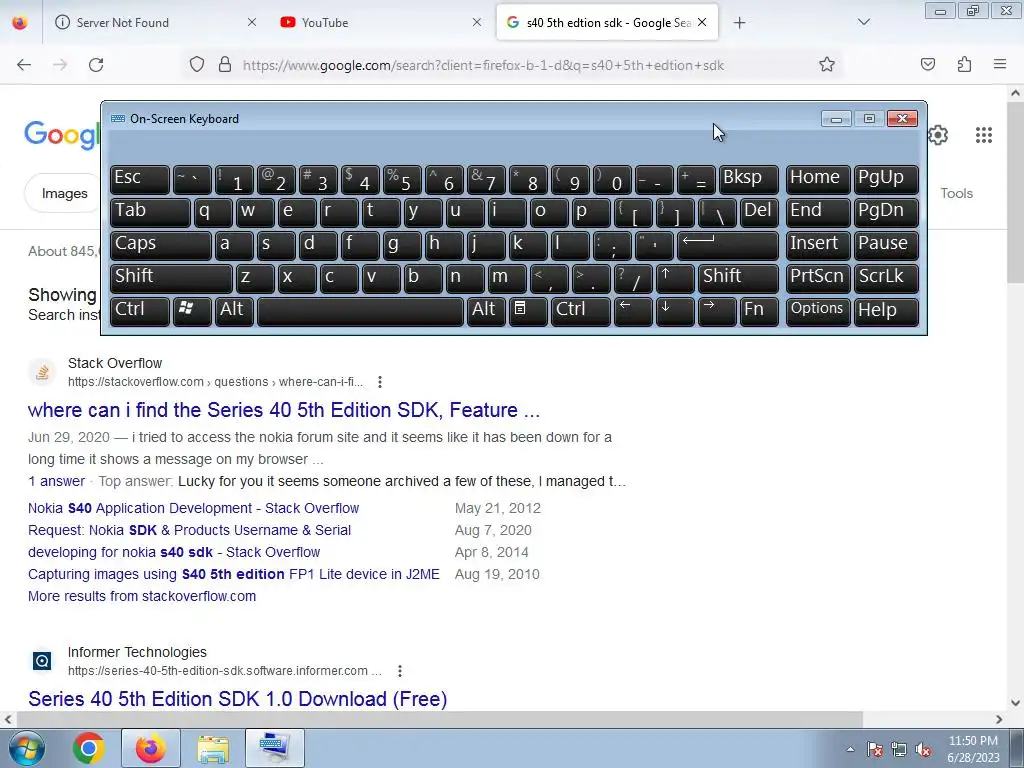This screenshot has height=768, width=1024.
Task: Open the Google search Tools
Action: coord(956,193)
